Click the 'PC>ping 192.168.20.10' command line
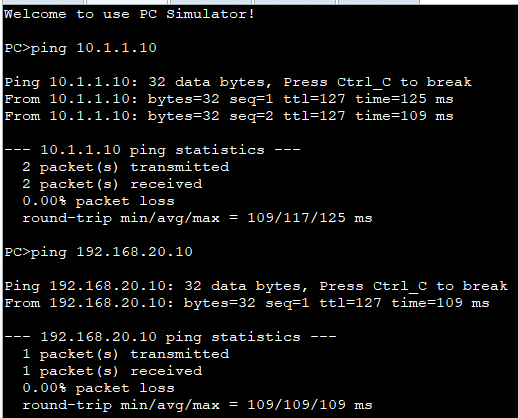The image size is (518, 418). point(98,252)
